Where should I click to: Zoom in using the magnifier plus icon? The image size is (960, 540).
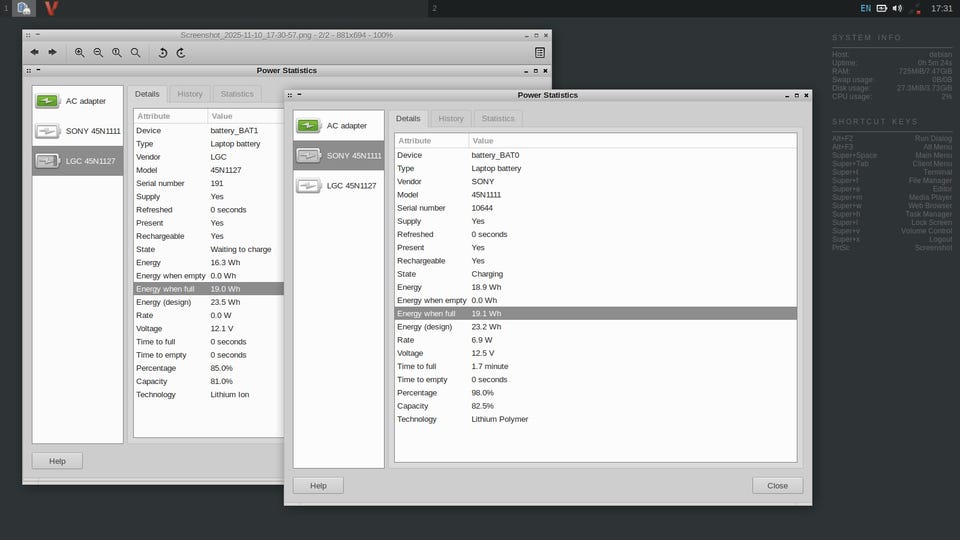click(x=80, y=52)
